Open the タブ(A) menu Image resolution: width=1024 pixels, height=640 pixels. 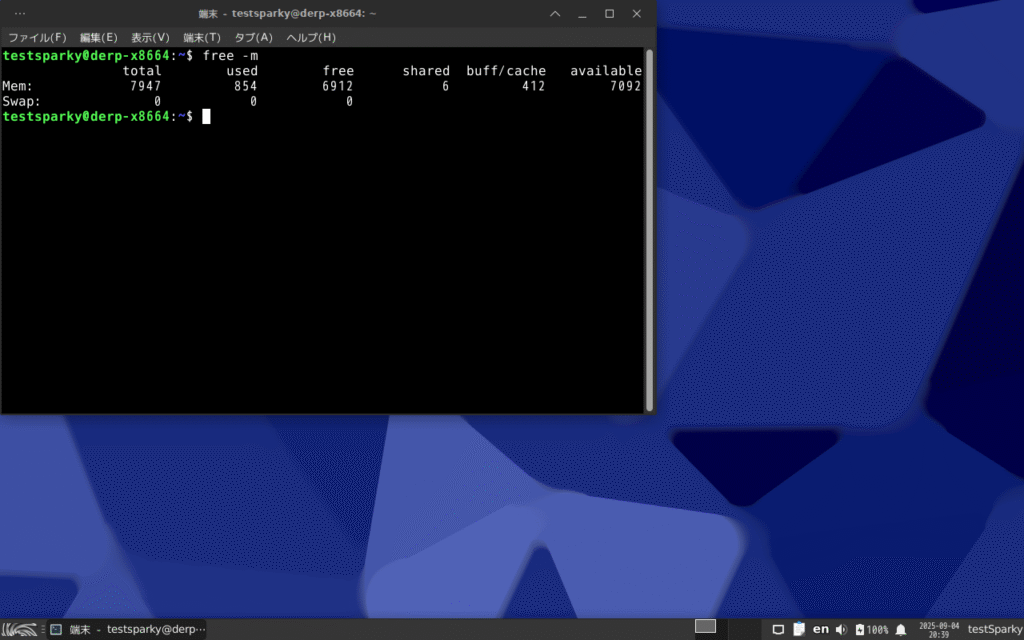[x=253, y=37]
